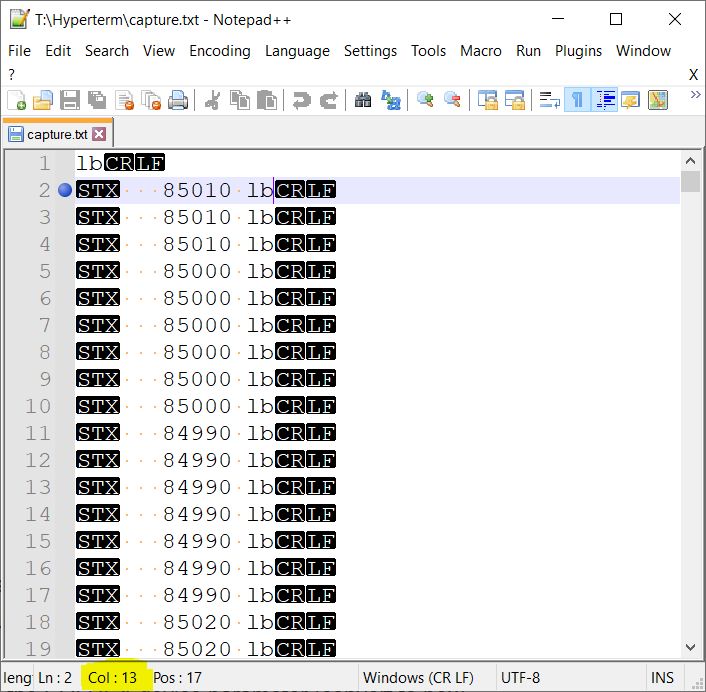The image size is (706, 692).
Task: Click CR marker on line 1
Action: (x=119, y=163)
